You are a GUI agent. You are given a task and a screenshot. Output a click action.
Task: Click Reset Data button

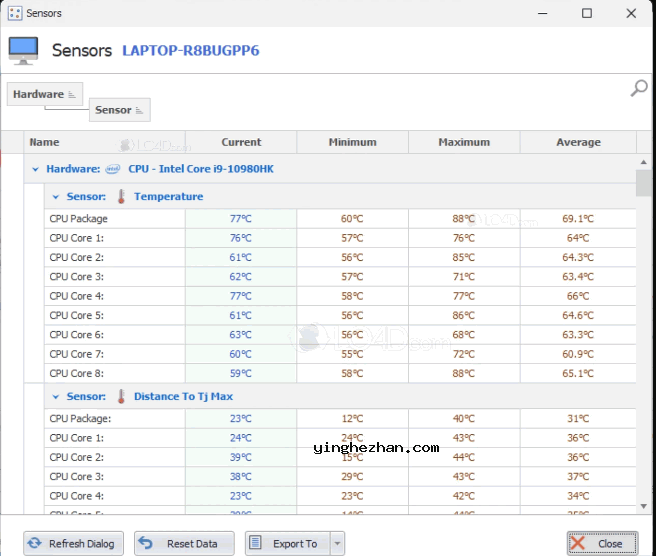184,543
